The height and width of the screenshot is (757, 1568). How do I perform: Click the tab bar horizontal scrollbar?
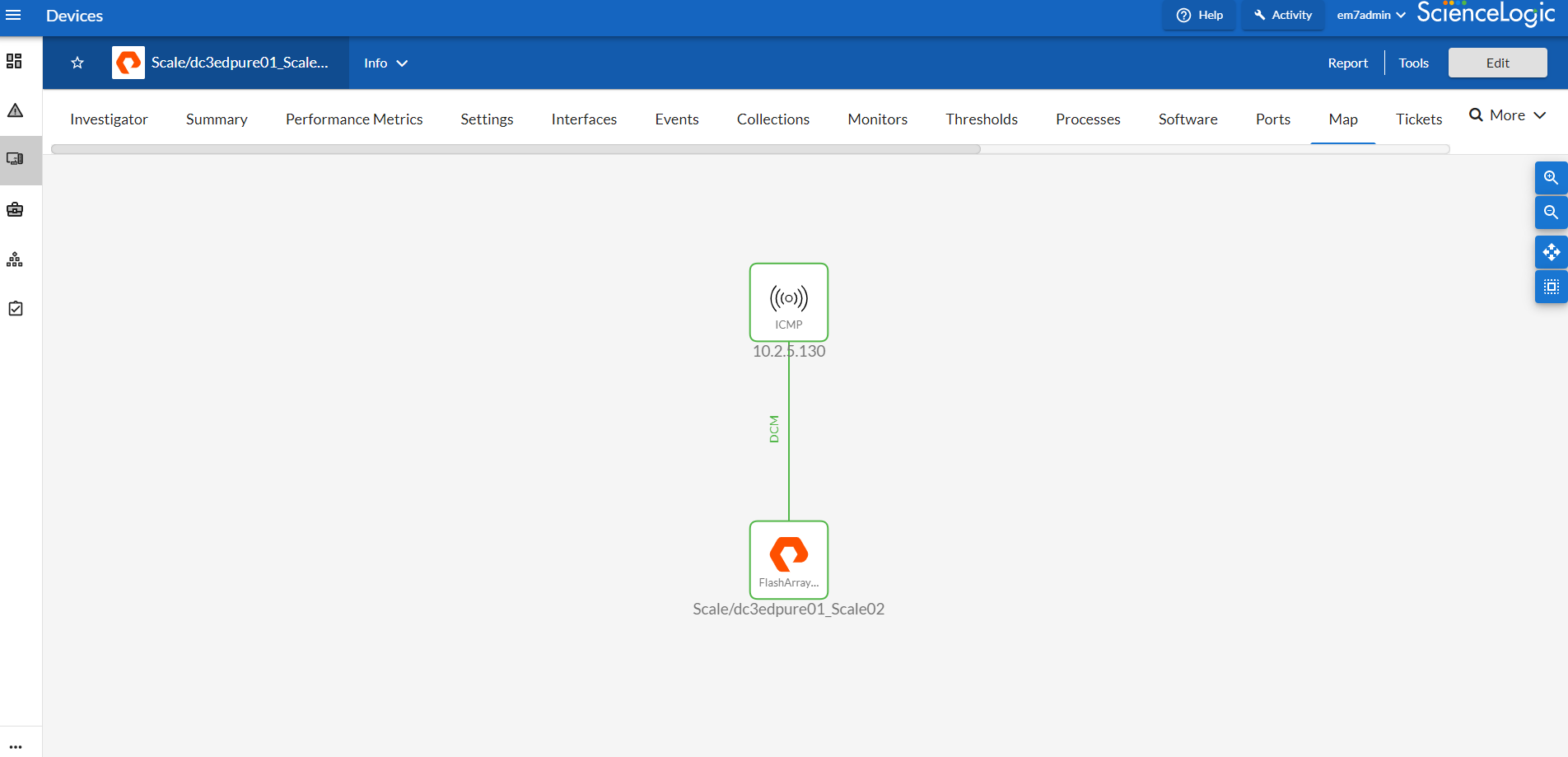coord(516,149)
